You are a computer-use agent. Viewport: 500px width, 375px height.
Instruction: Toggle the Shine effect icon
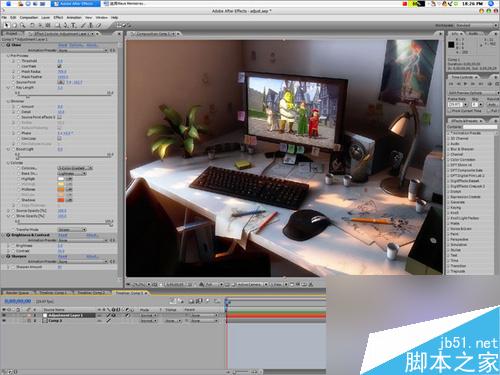tap(8, 45)
